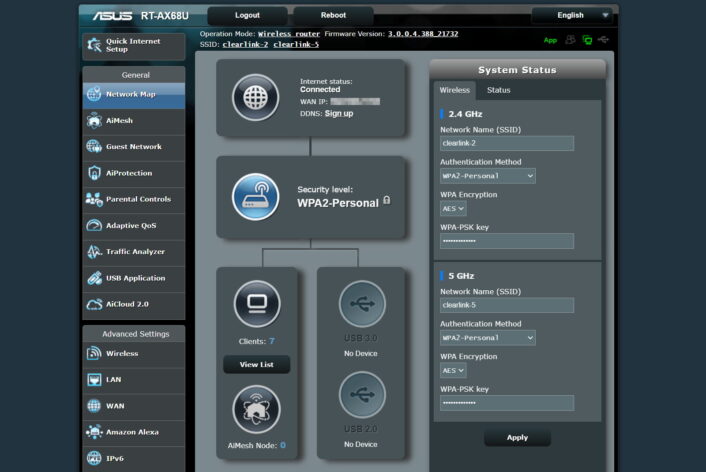Click the USB status icon in header
The height and width of the screenshot is (472, 706).
coord(603,40)
